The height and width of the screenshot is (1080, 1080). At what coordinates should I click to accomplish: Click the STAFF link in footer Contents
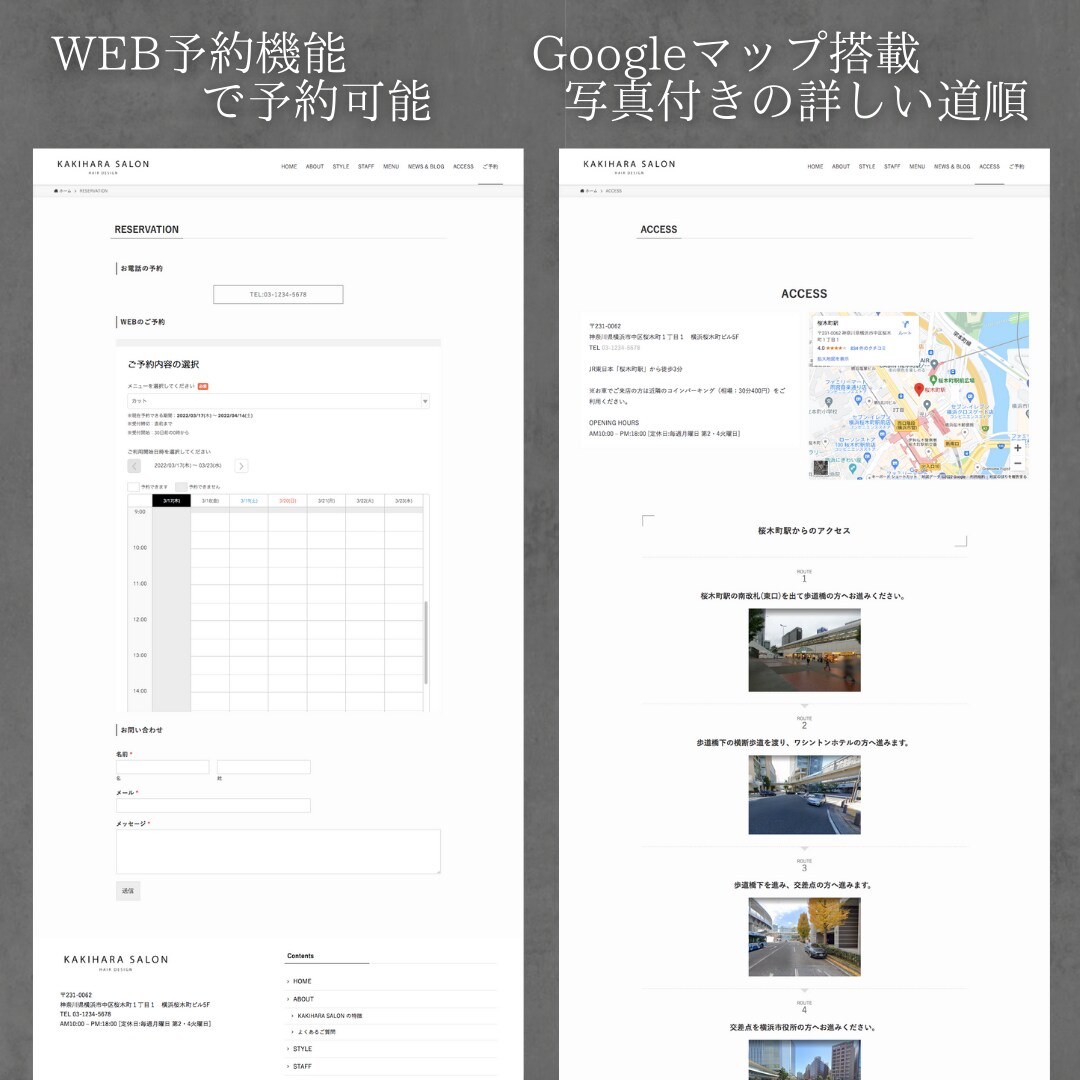click(x=302, y=1066)
